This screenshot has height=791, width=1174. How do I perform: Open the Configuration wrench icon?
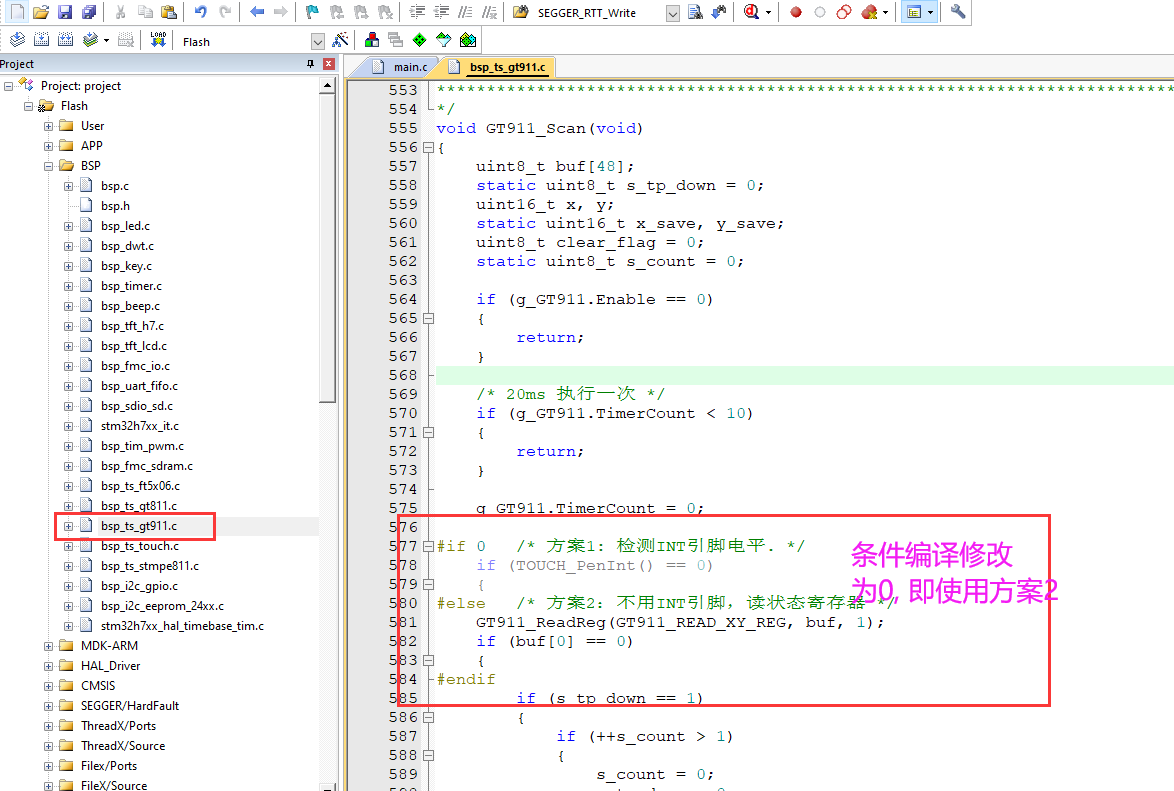[958, 12]
